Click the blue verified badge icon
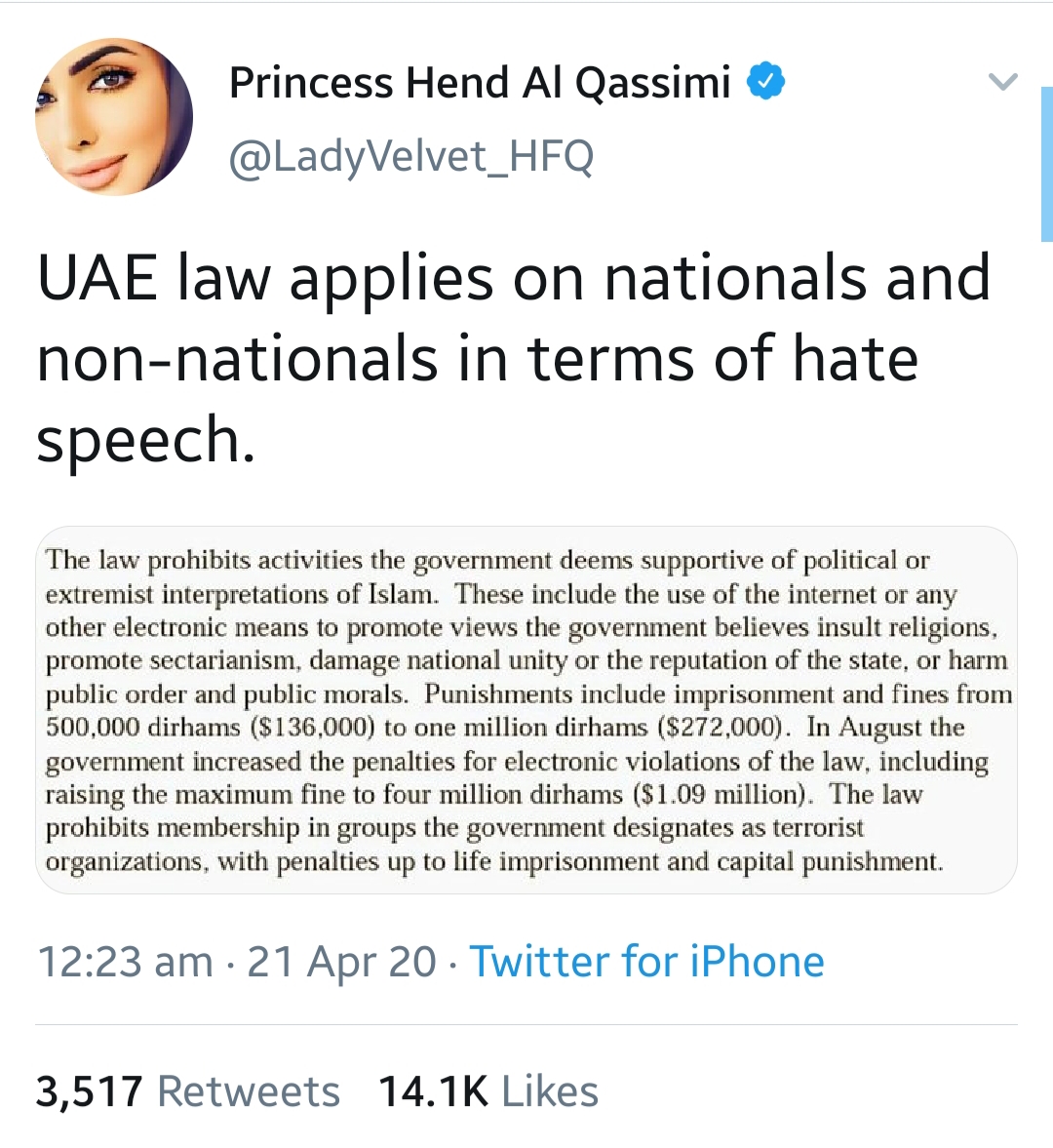 [x=765, y=81]
